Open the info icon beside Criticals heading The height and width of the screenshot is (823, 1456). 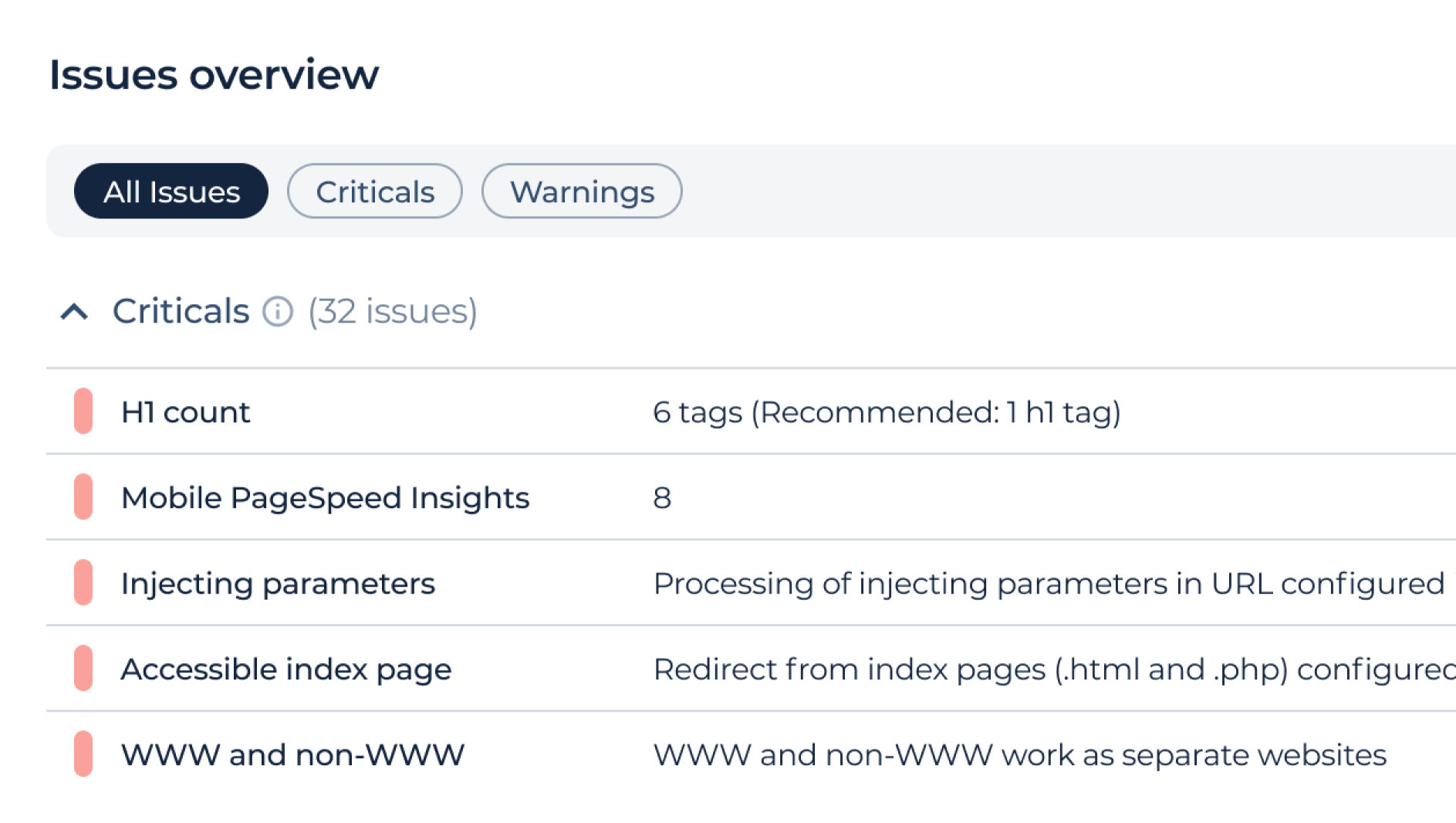point(278,312)
